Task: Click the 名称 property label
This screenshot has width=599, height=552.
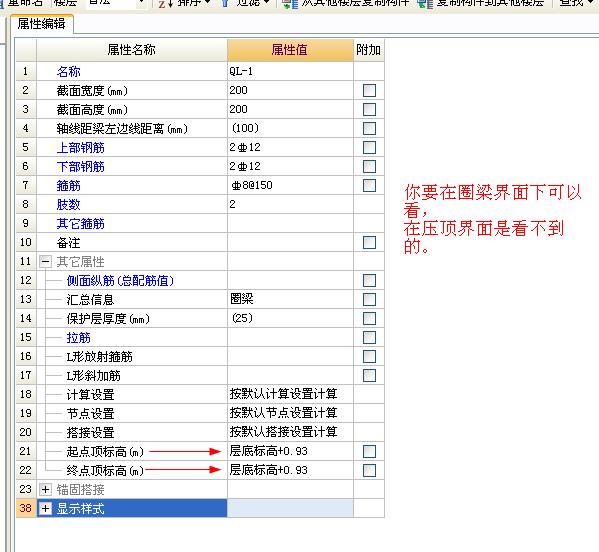Action: (68, 71)
